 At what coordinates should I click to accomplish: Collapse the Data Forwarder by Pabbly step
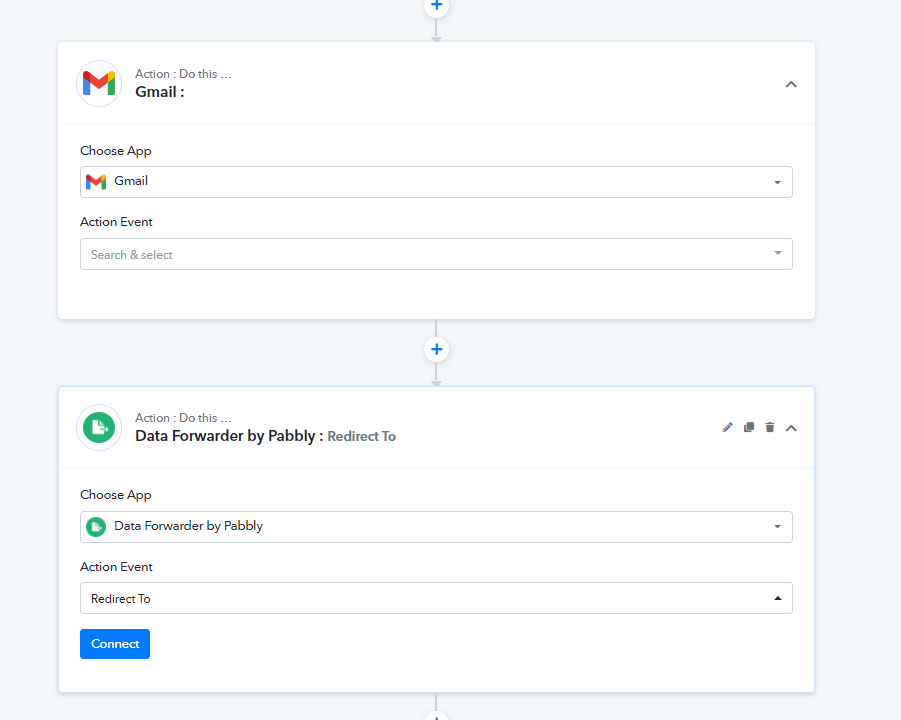point(791,428)
